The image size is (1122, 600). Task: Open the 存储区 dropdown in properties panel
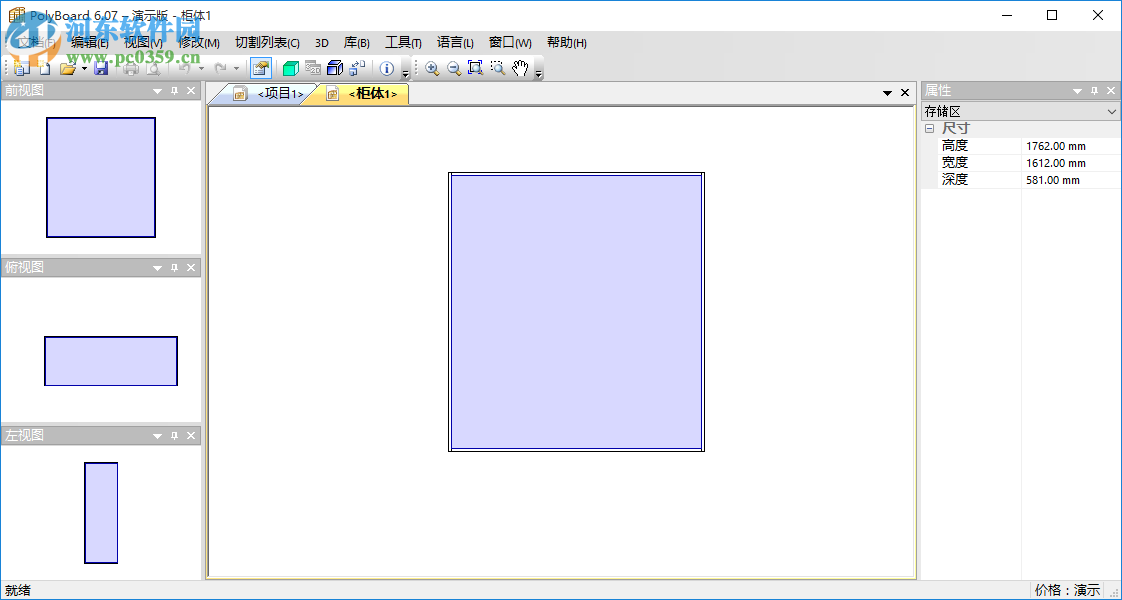coord(1111,111)
